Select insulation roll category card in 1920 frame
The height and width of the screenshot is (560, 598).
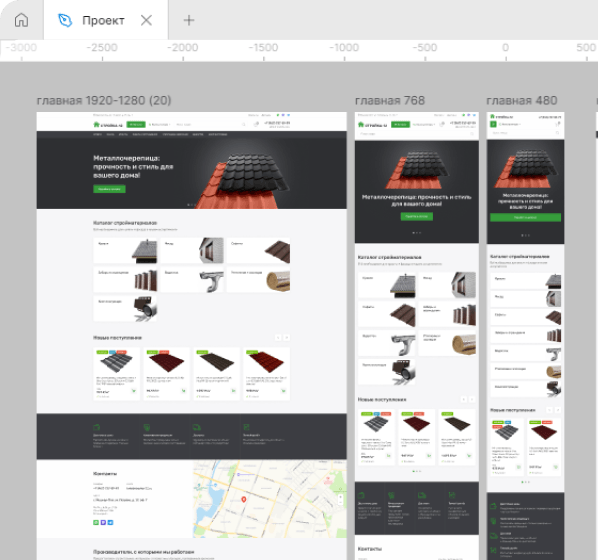tap(258, 280)
